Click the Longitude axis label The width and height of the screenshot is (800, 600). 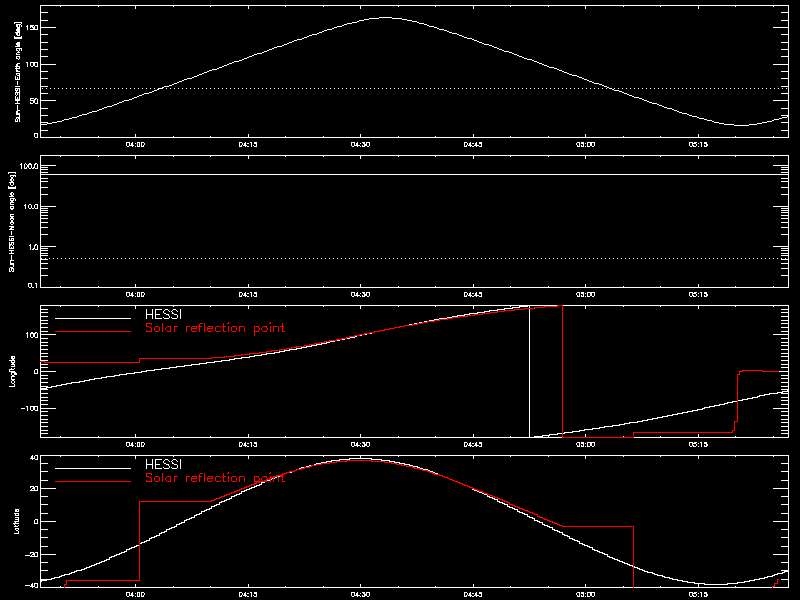pyautogui.click(x=13, y=371)
